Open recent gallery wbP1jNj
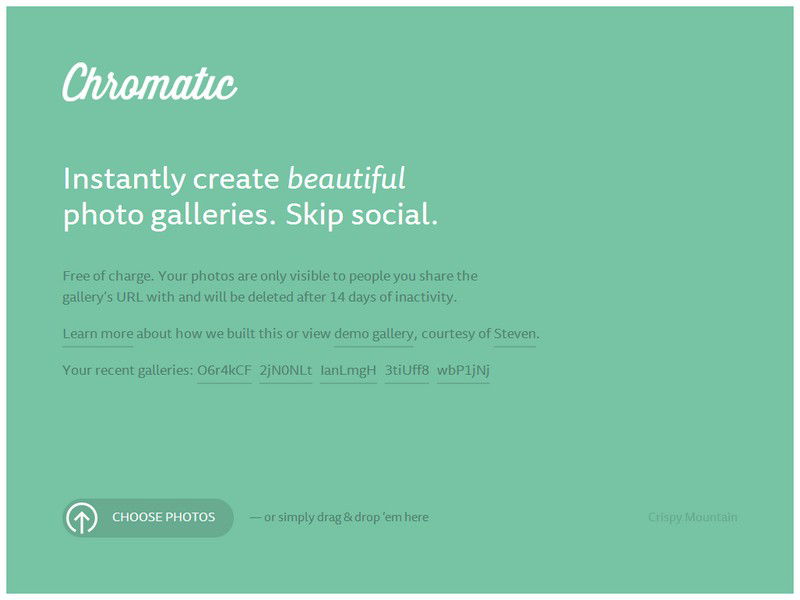Viewport: 800px width, 600px height. pos(463,370)
